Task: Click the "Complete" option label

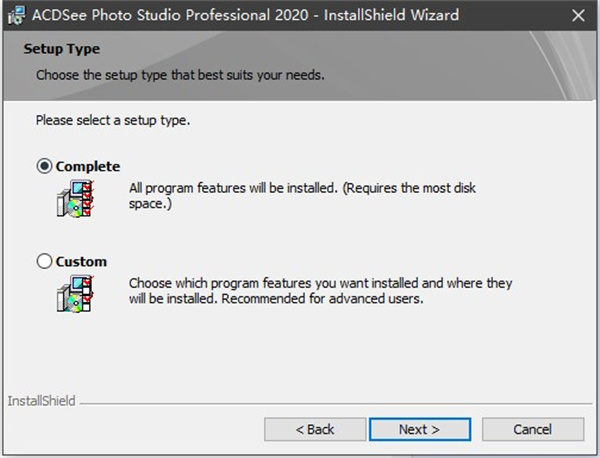Action: (x=88, y=166)
